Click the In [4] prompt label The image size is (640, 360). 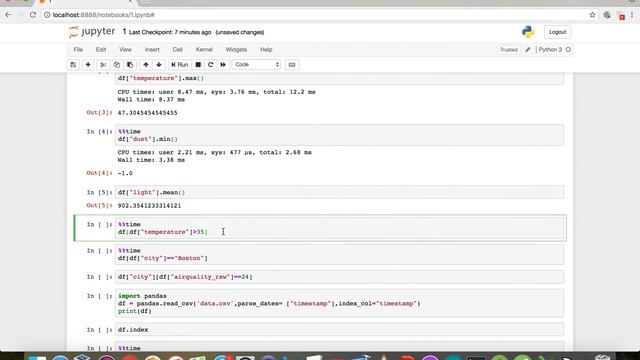coord(99,131)
